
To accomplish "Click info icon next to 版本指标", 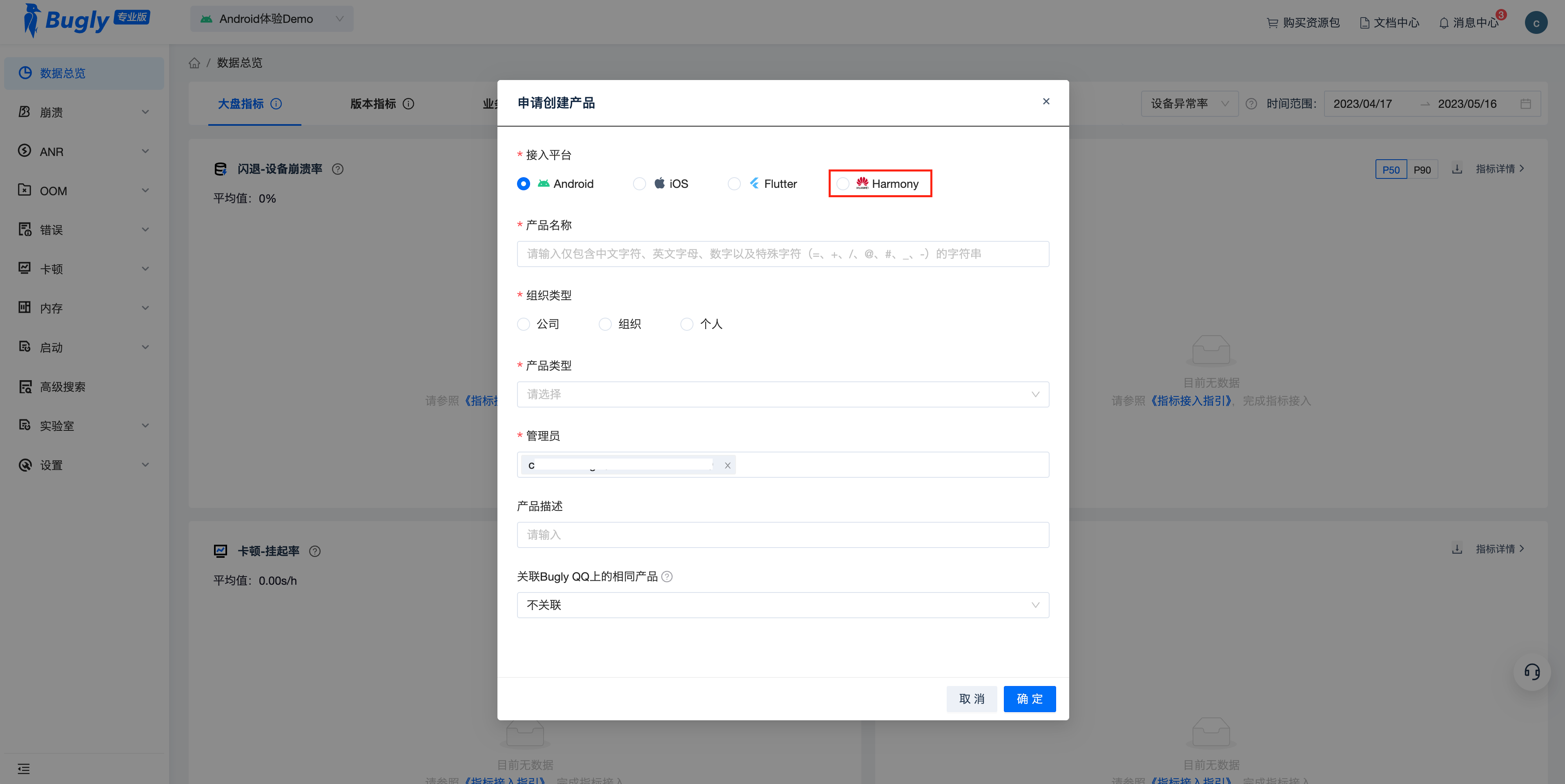I will 409,104.
